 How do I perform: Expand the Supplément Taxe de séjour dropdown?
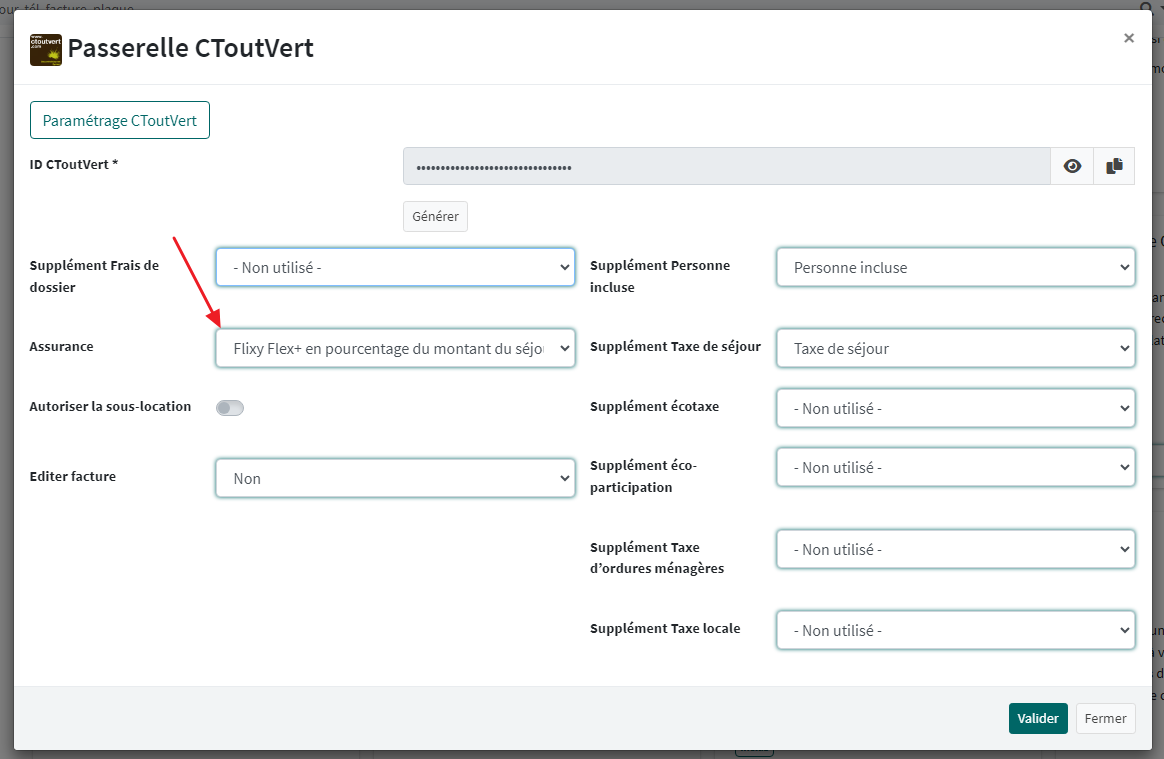(955, 349)
